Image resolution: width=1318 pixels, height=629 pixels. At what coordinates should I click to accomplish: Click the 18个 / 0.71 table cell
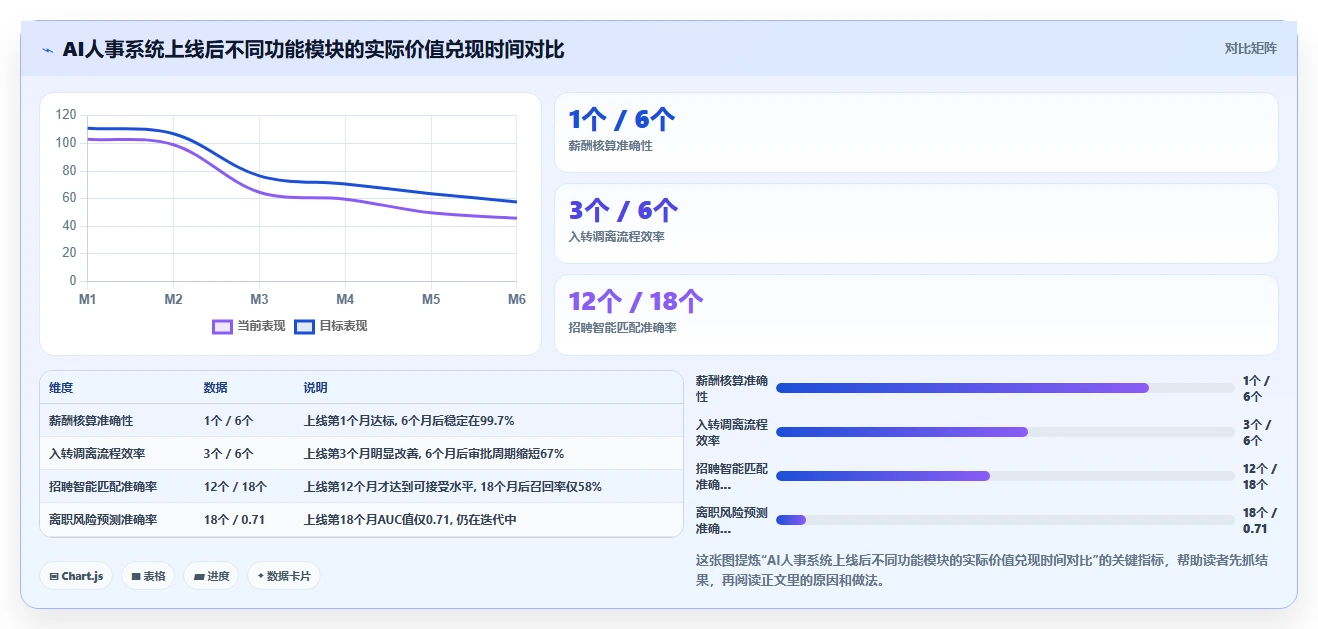pyautogui.click(x=234, y=520)
